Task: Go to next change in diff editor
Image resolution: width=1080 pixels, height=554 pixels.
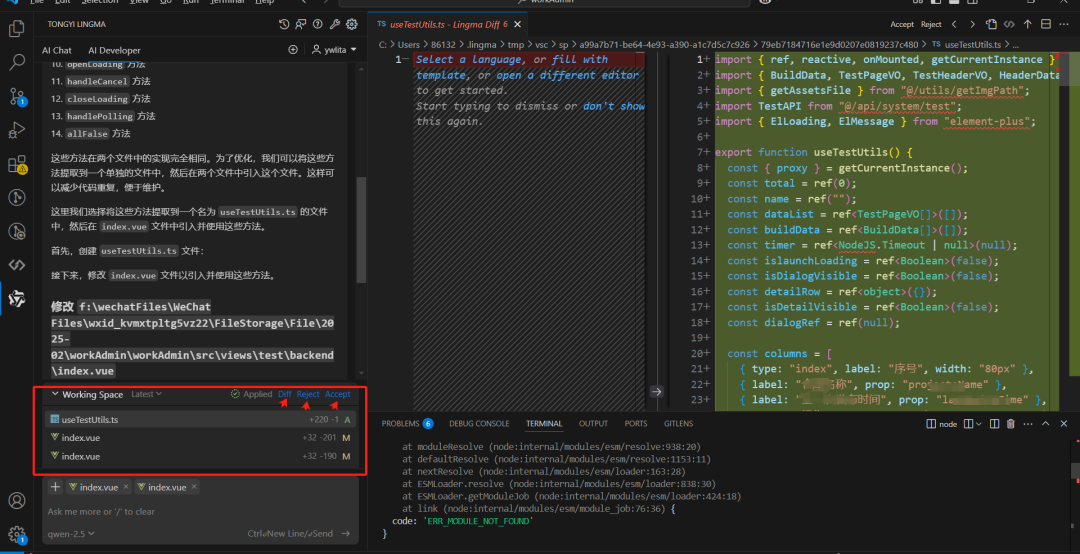Action: click(972, 24)
